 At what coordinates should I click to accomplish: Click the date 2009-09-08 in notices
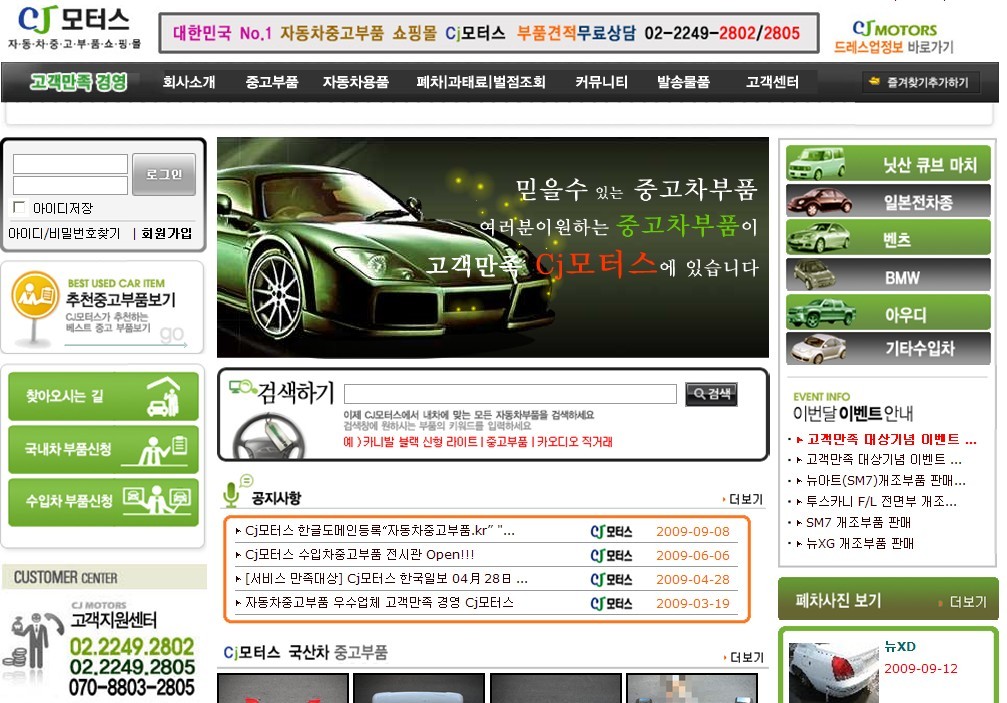coord(693,532)
